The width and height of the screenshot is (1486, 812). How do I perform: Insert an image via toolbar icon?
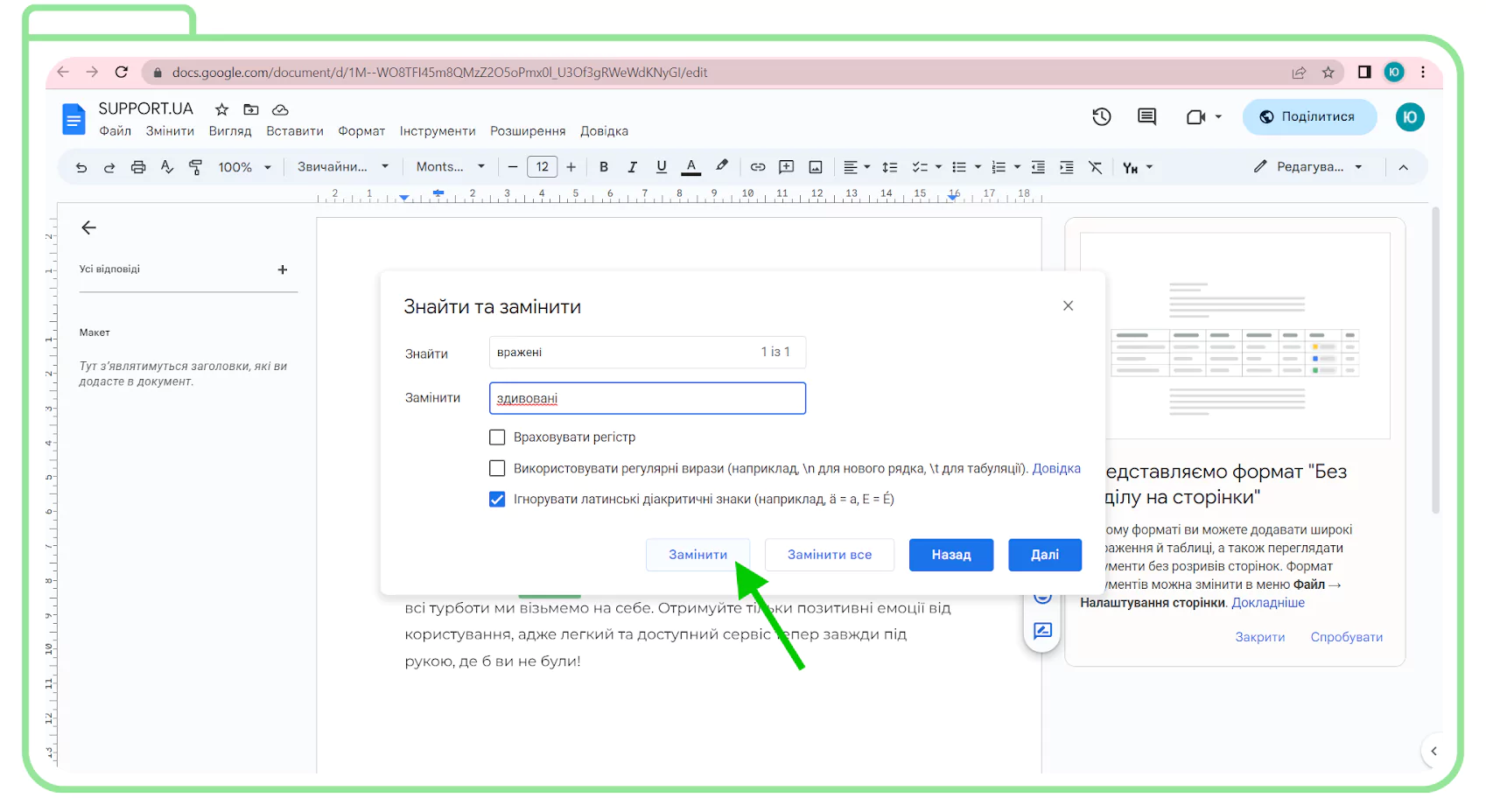816,167
